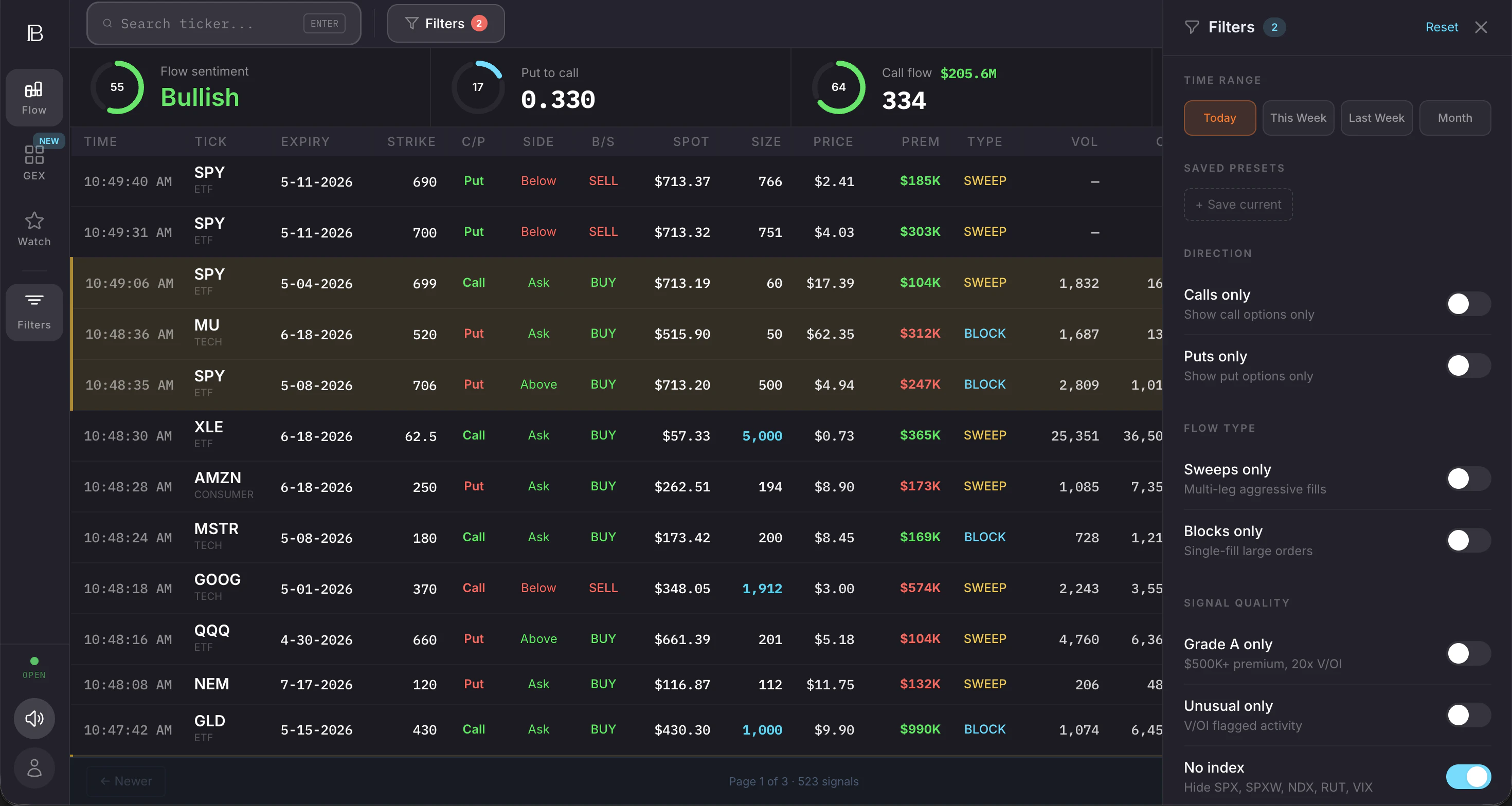Viewport: 1512px width, 806px height.
Task: Click the $990K premium value
Action: tap(921, 729)
